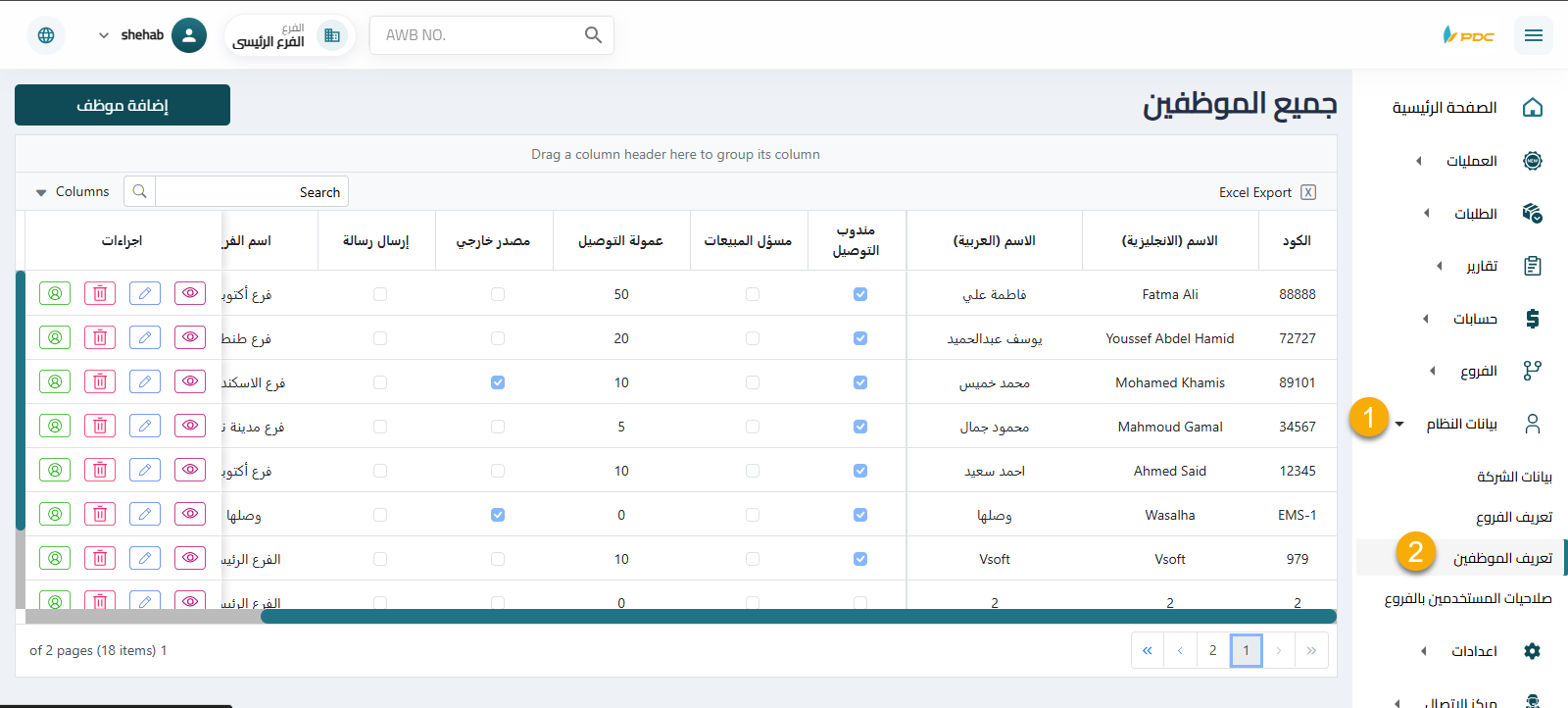The image size is (1568, 708).
Task: Edit Vsoft with pencil icon
Action: pyautogui.click(x=145, y=558)
